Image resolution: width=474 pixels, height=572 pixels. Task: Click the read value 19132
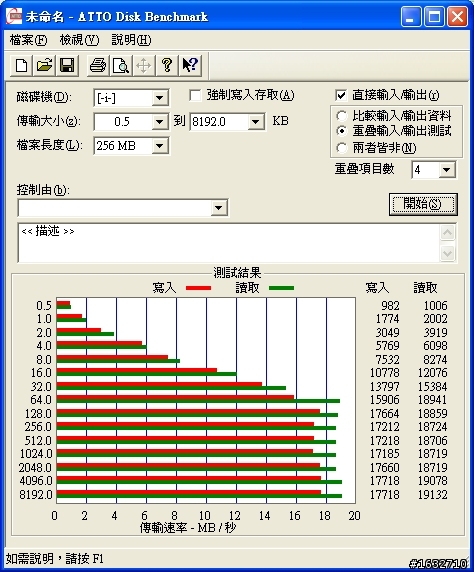click(x=432, y=495)
